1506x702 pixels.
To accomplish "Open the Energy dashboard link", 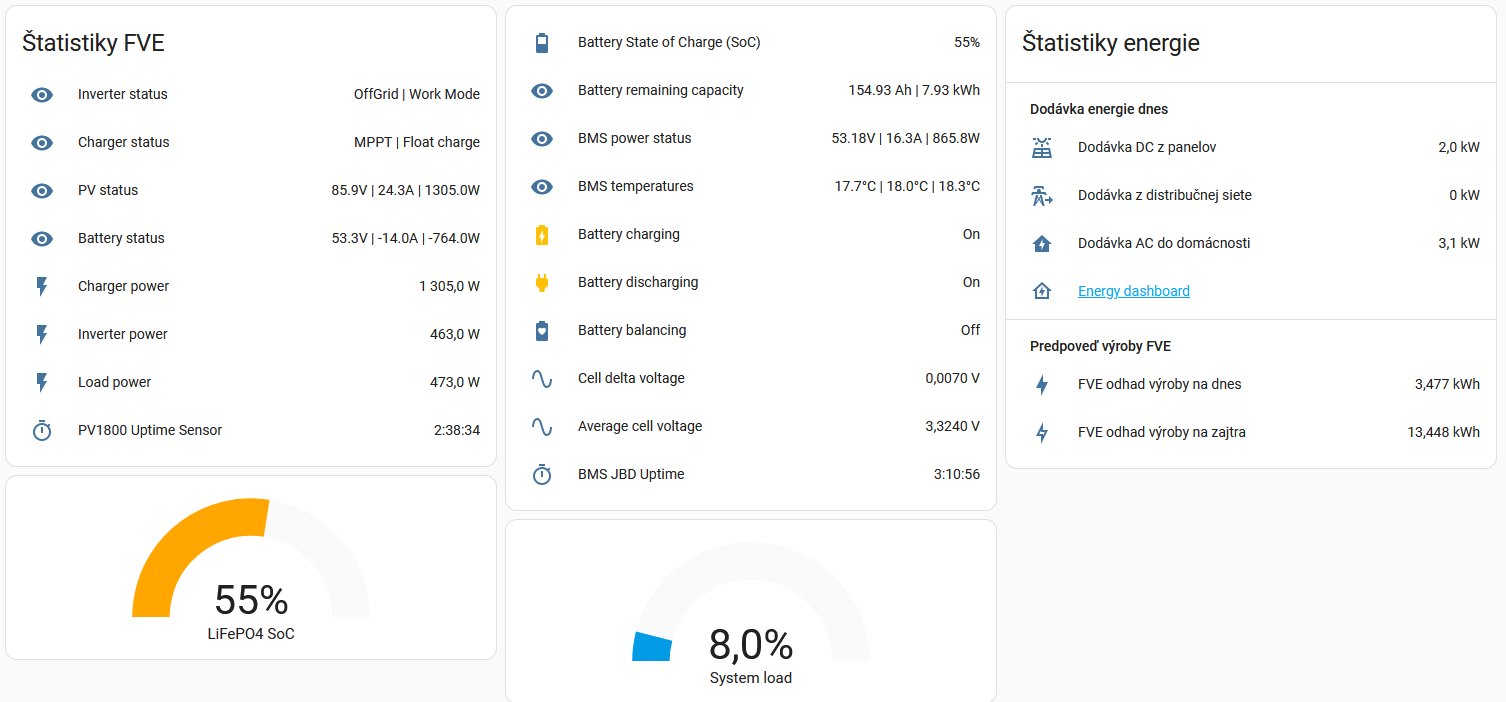I will (1133, 292).
